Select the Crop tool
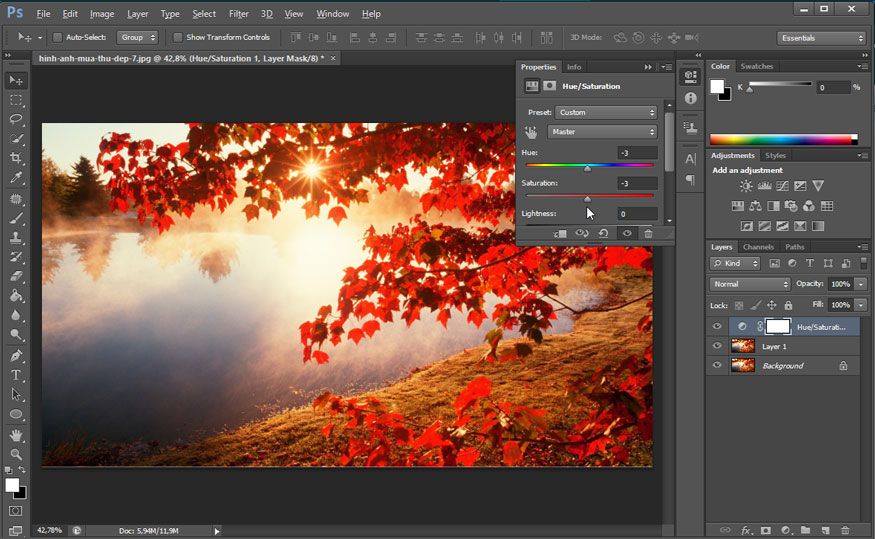 pyautogui.click(x=16, y=158)
